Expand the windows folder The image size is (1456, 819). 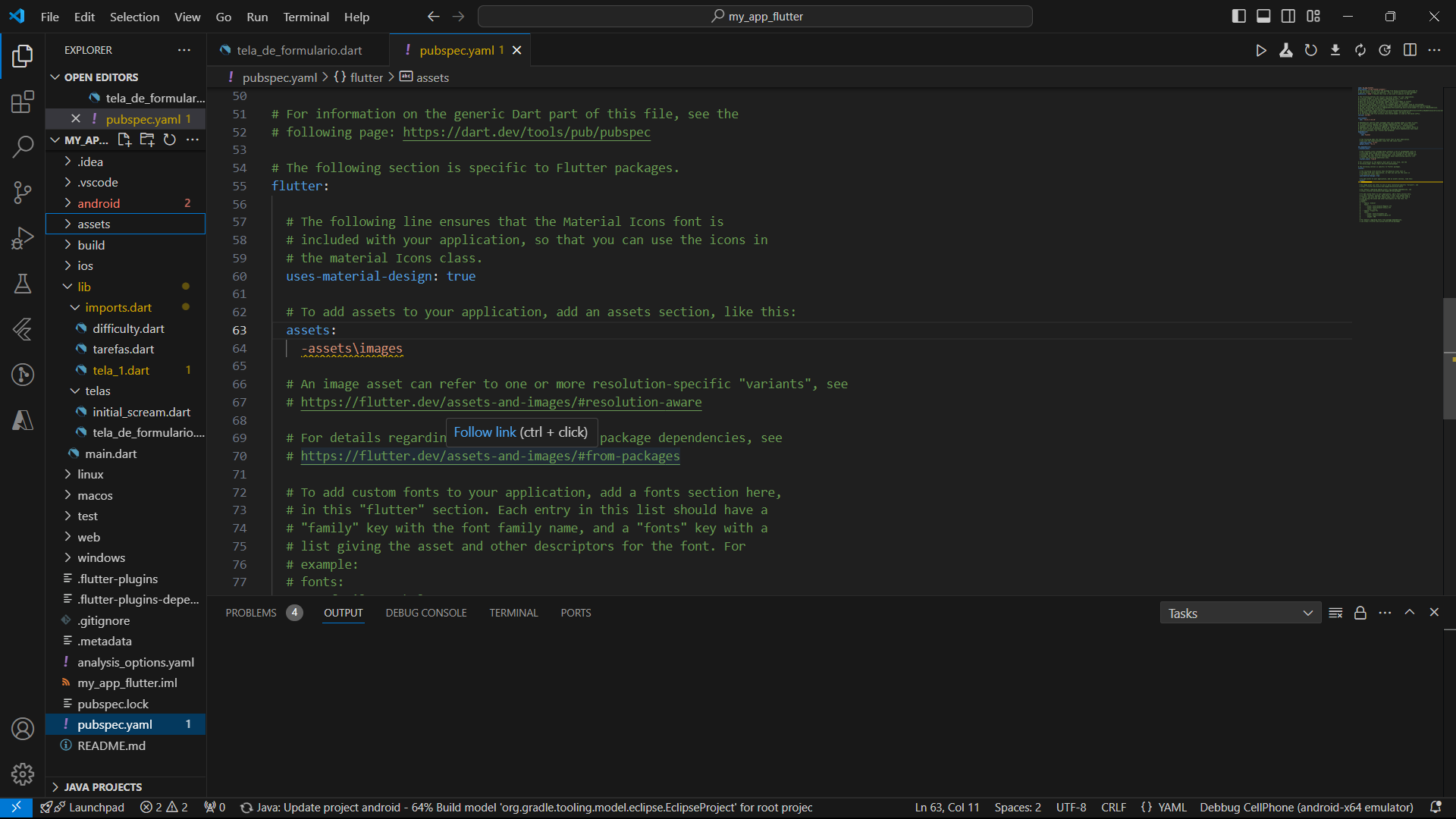[126, 558]
